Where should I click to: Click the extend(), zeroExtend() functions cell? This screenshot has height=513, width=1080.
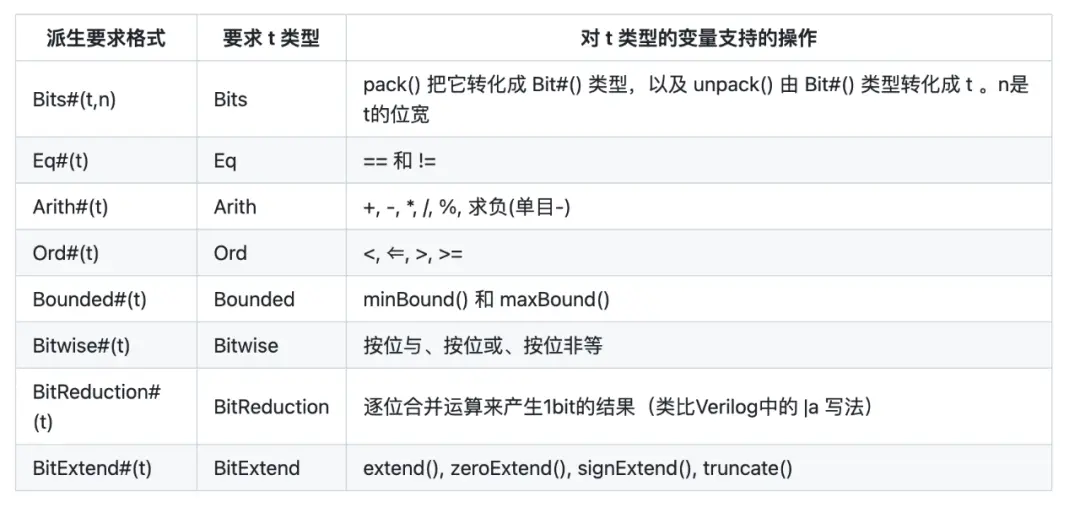point(577,467)
